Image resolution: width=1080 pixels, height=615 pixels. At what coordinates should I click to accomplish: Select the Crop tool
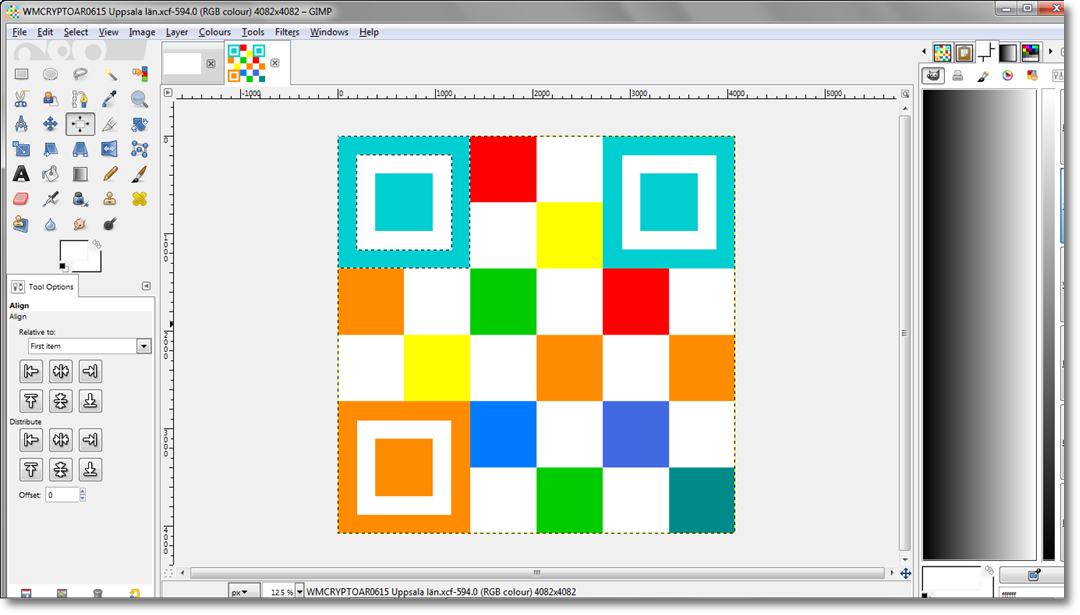(110, 124)
